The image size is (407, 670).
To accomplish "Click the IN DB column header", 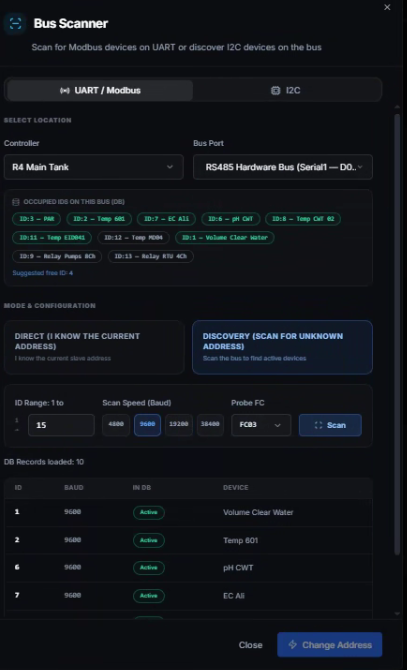I will click(141, 488).
